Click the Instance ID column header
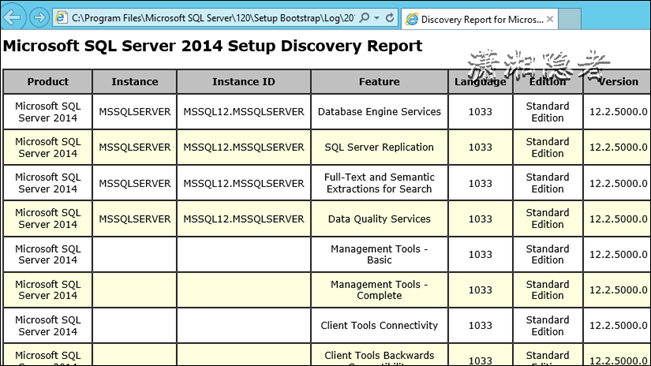Screen dimensions: 651x366 click(x=244, y=81)
